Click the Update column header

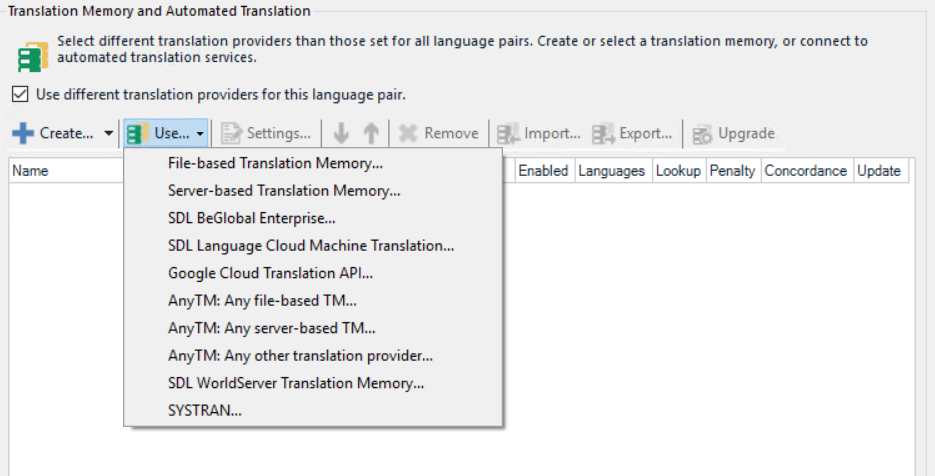coord(880,171)
